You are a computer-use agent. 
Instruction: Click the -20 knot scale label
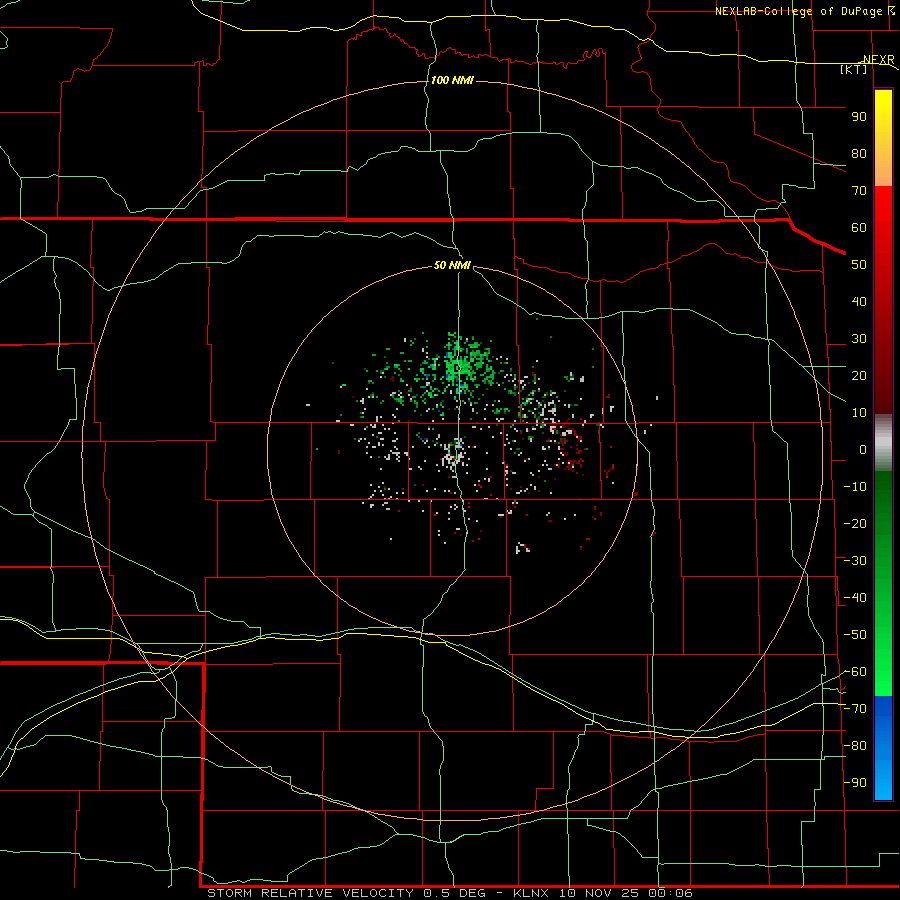coord(855,524)
